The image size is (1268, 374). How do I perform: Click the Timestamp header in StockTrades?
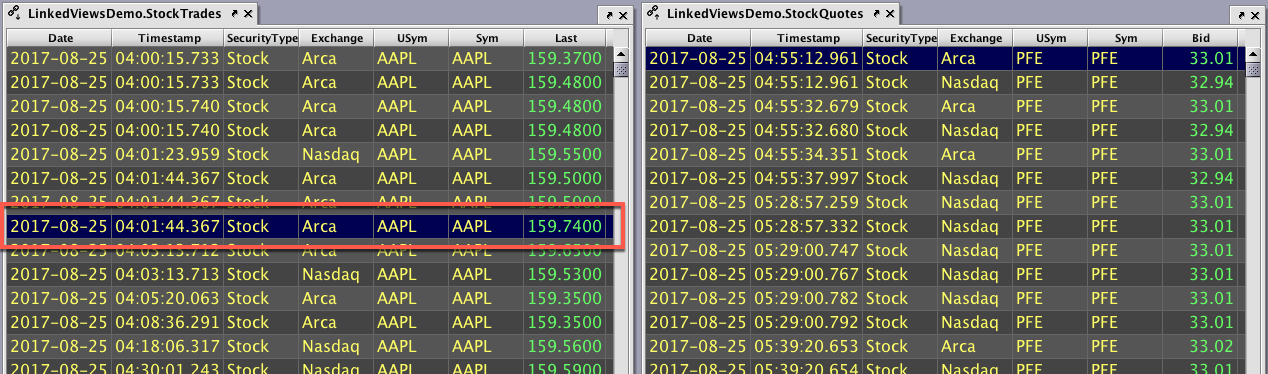coord(167,38)
